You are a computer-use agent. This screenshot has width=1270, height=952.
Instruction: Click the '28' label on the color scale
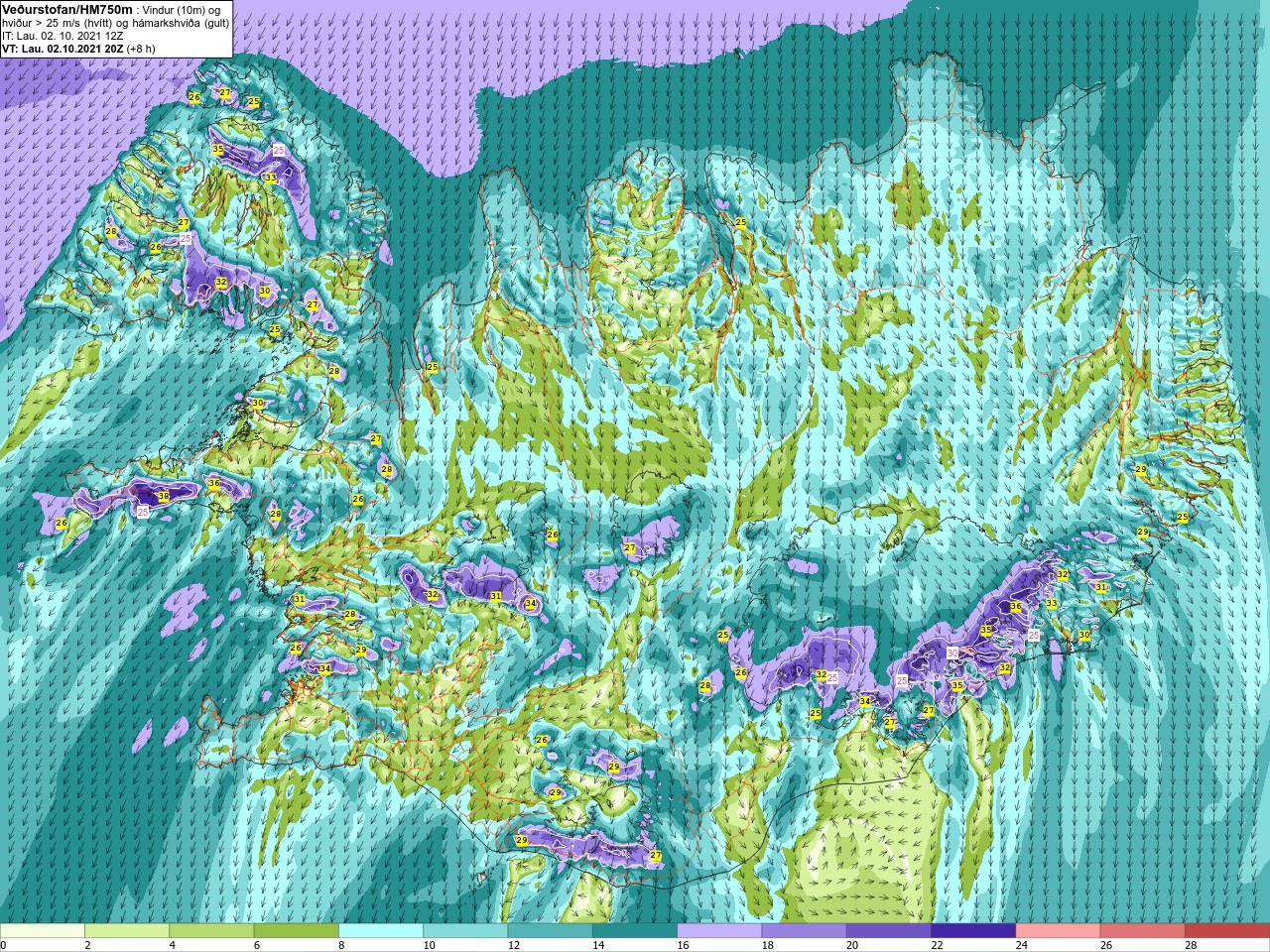coord(1191,945)
